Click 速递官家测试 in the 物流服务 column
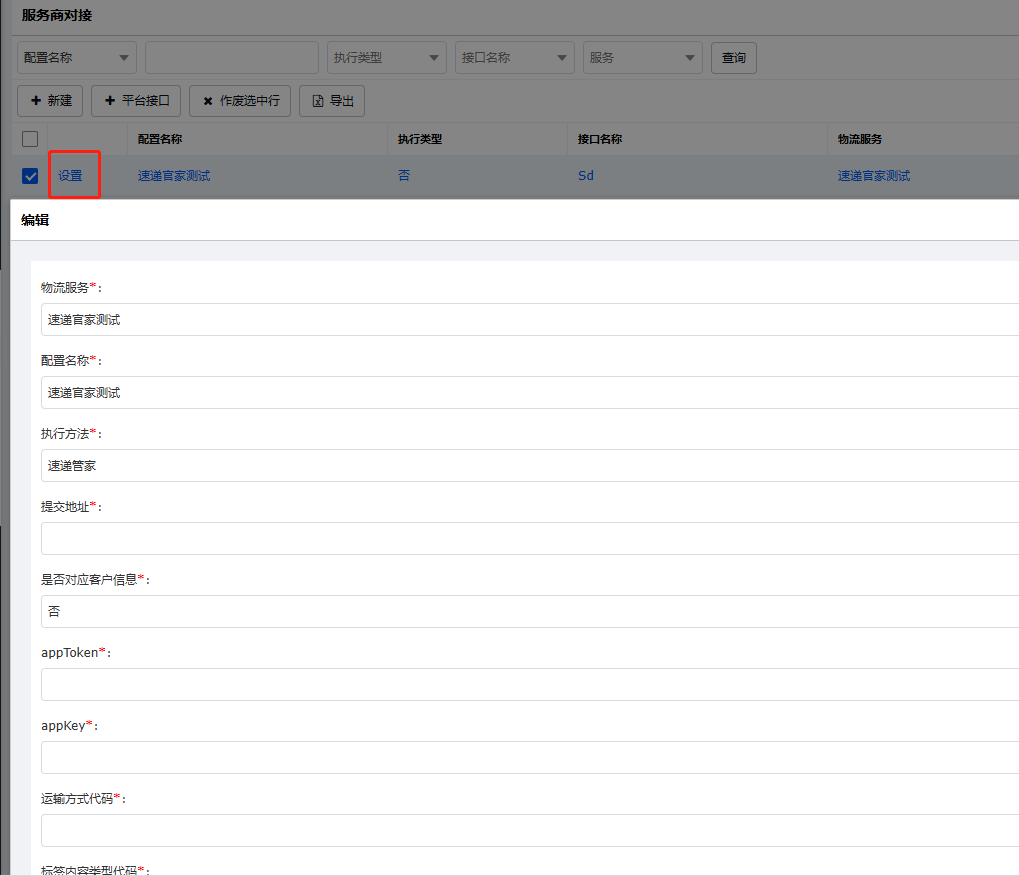The width and height of the screenshot is (1019, 876). [874, 175]
